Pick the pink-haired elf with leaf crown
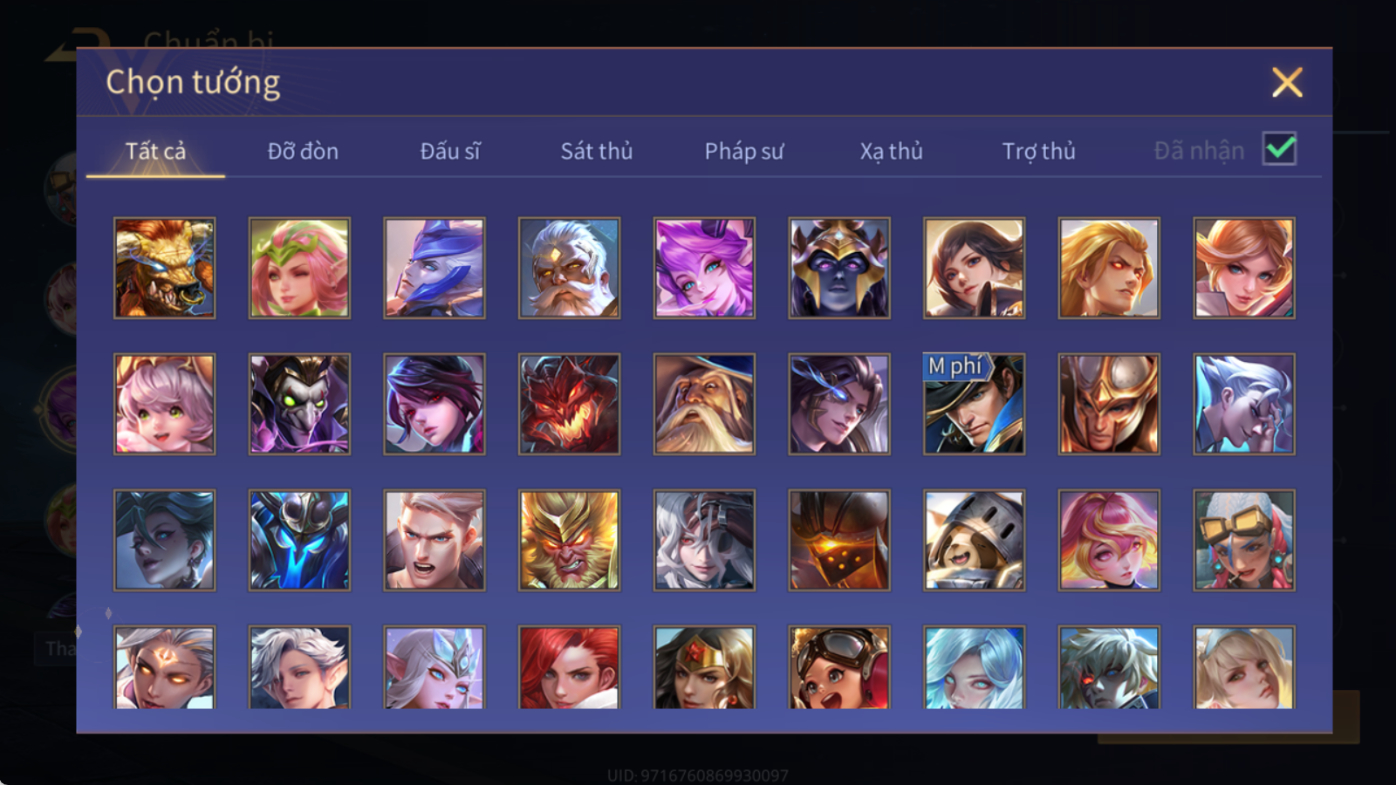This screenshot has width=1396, height=785. 299,268
